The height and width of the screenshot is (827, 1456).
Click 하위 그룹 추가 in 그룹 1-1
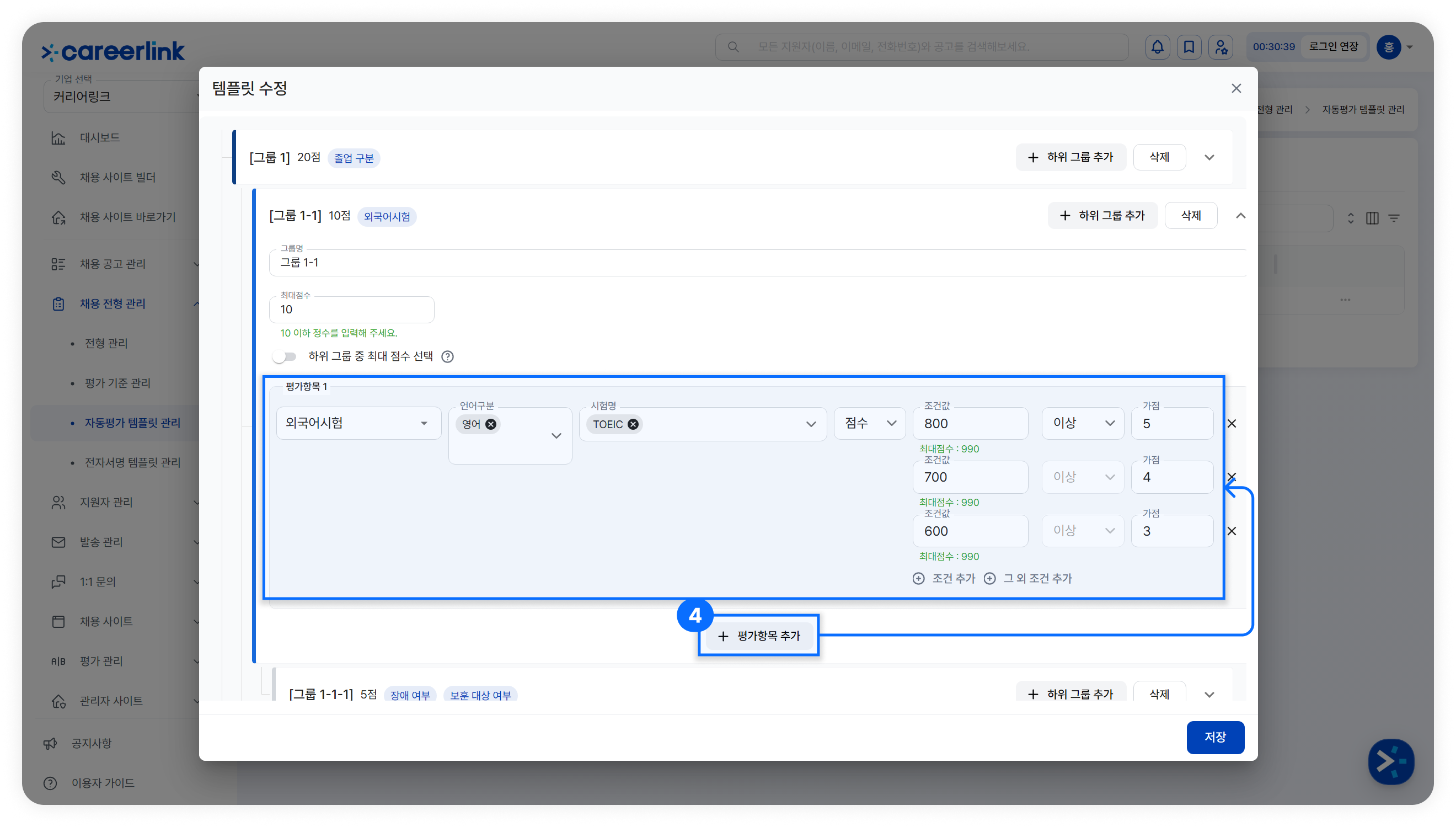coord(1102,216)
